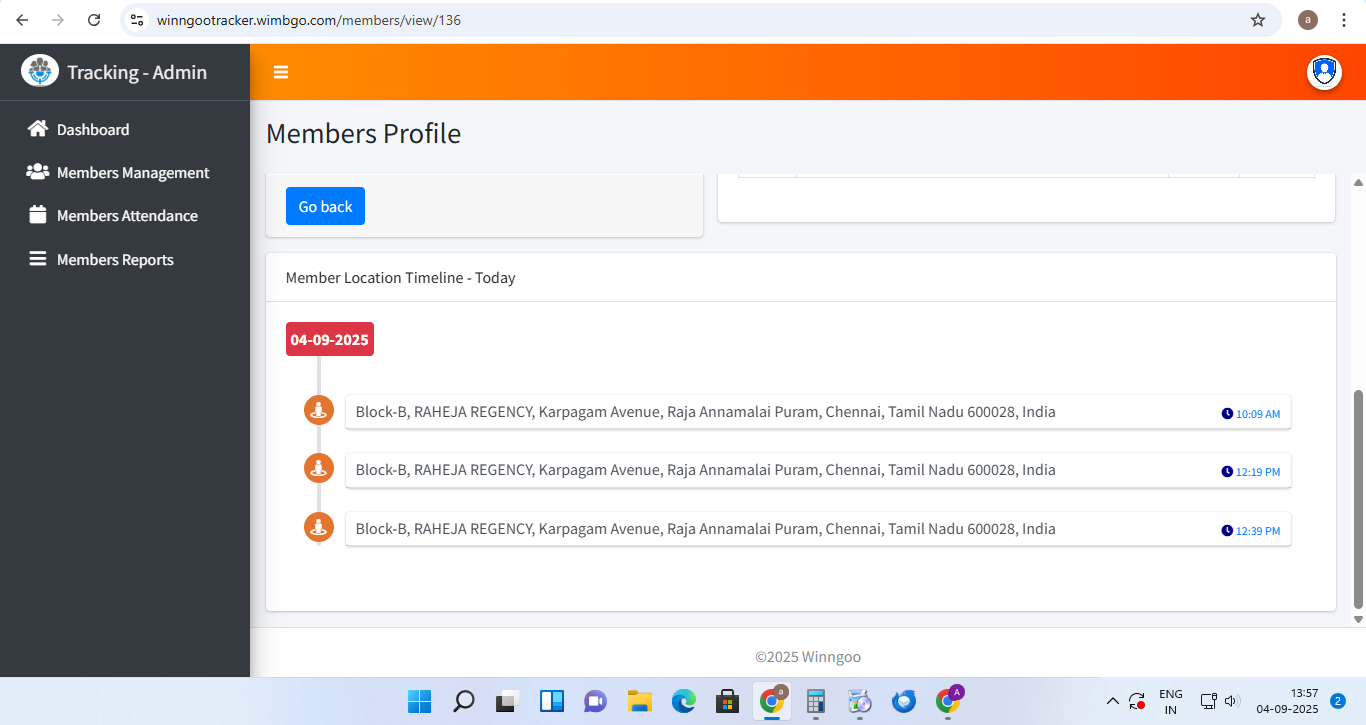Open notification center badge
Viewport: 1366px width, 725px height.
pyautogui.click(x=1338, y=701)
